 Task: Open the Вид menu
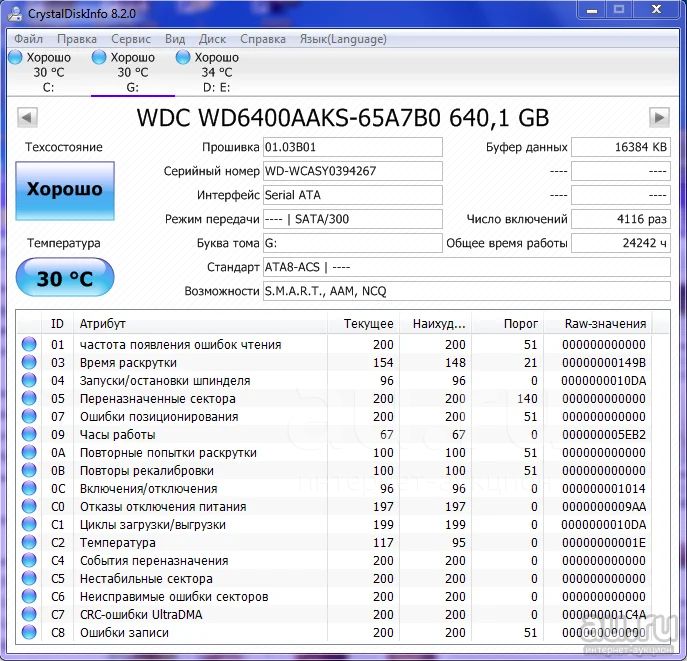(x=175, y=39)
